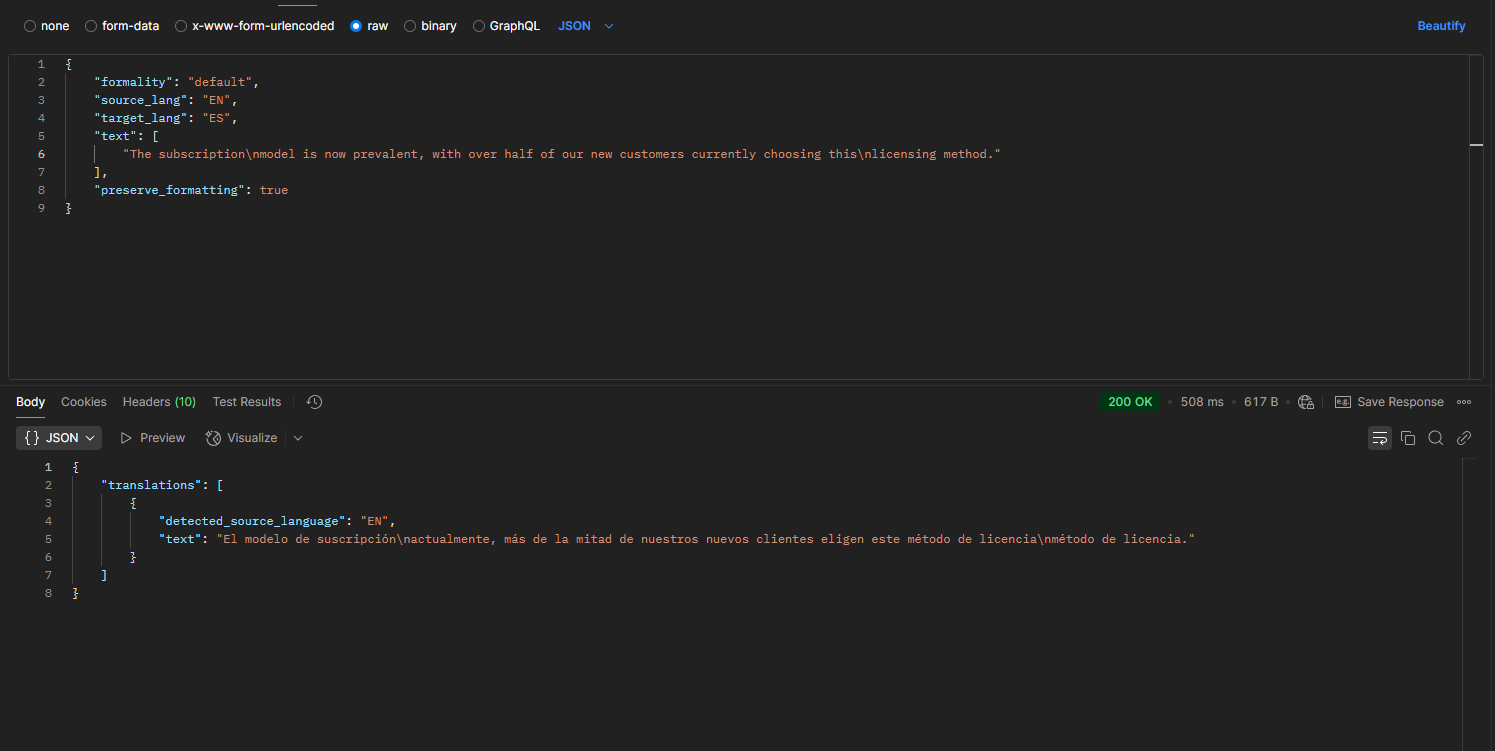The width and height of the screenshot is (1495, 751).
Task: Open the Headers (10) tab
Action: (159, 402)
